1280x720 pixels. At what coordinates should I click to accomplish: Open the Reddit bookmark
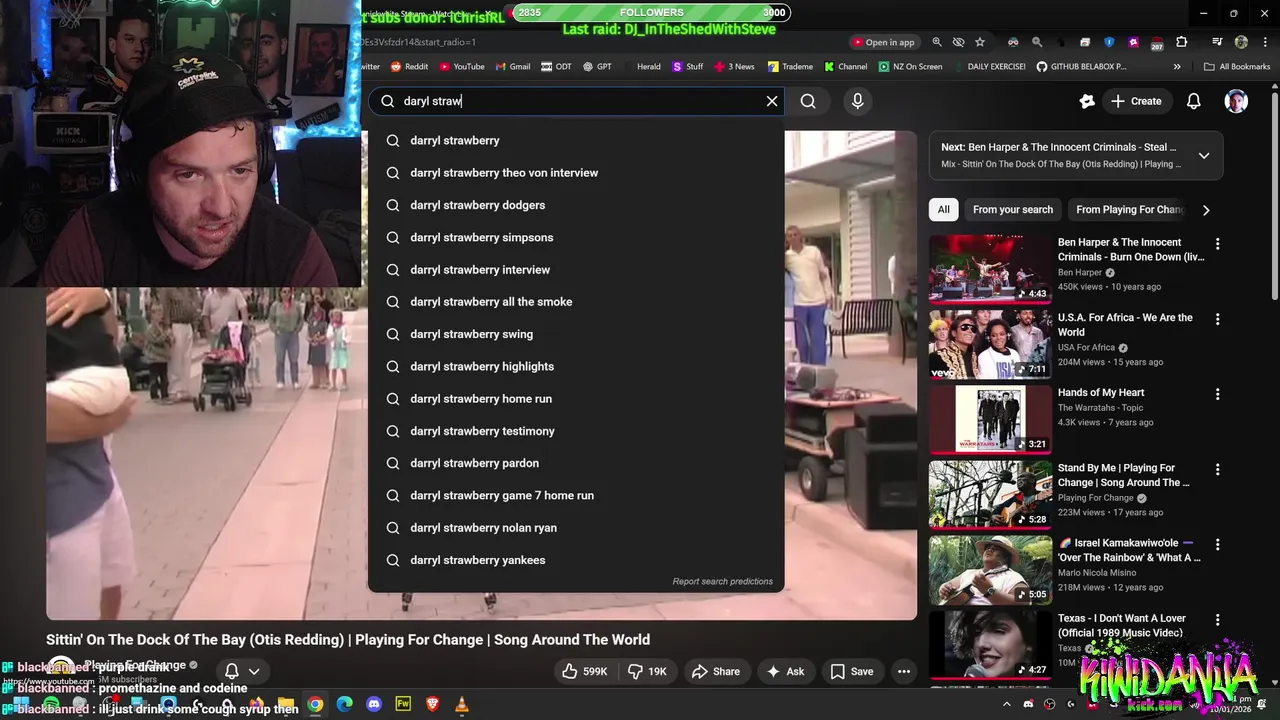[409, 67]
